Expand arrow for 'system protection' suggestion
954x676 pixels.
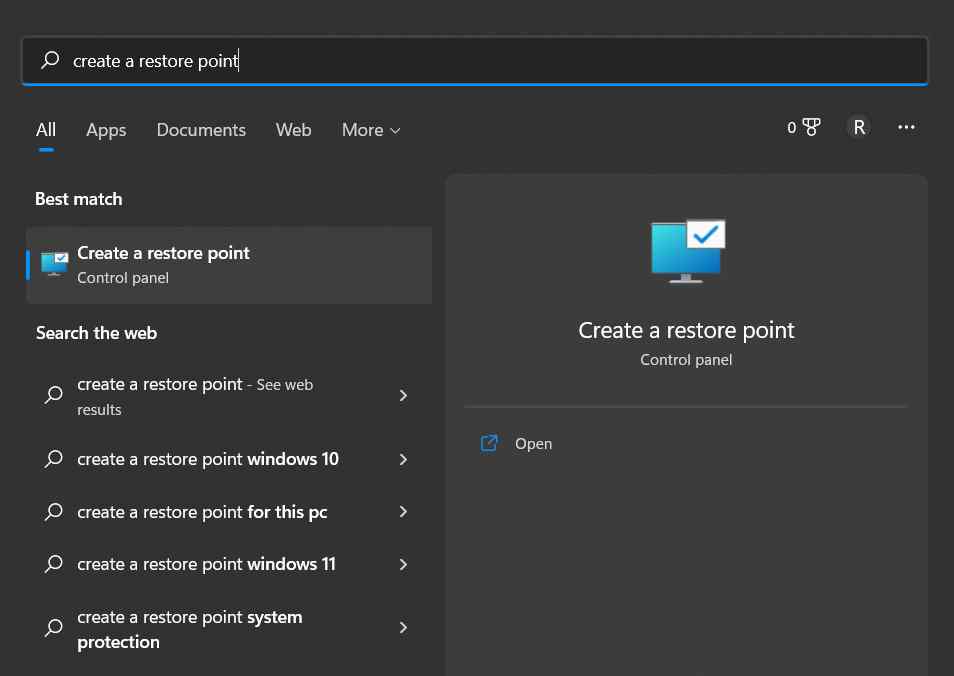pos(403,627)
